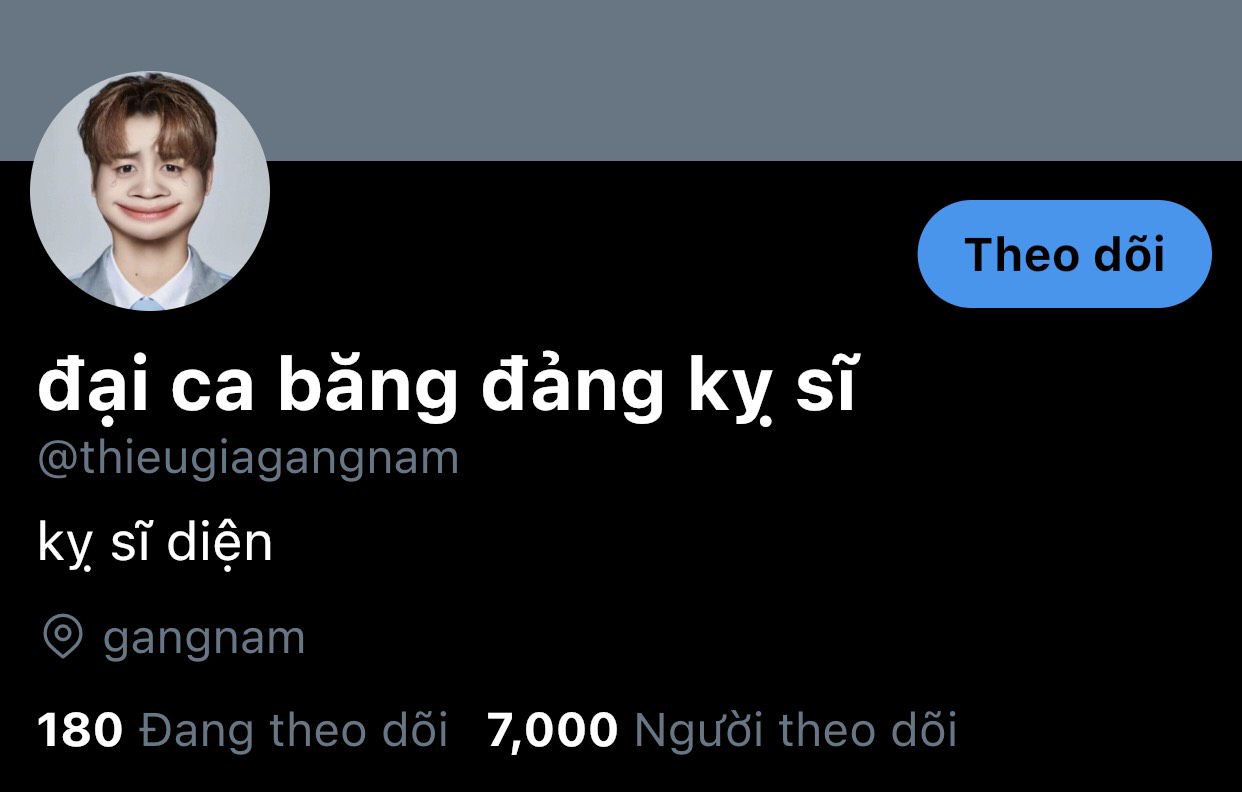
Task: Click the face in the avatar
Action: [x=149, y=180]
